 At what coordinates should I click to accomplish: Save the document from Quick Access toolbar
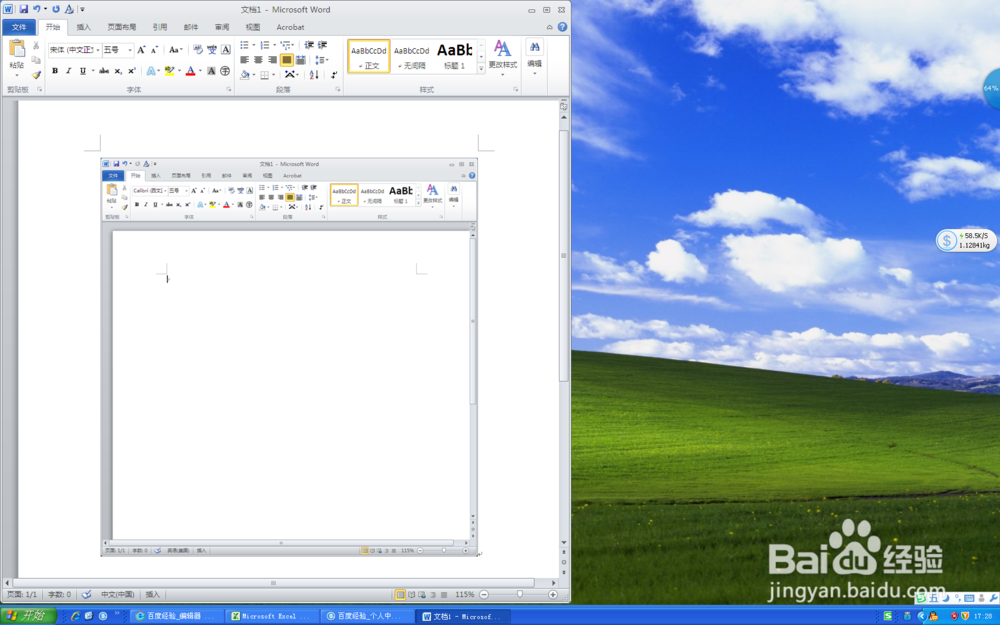click(x=24, y=10)
